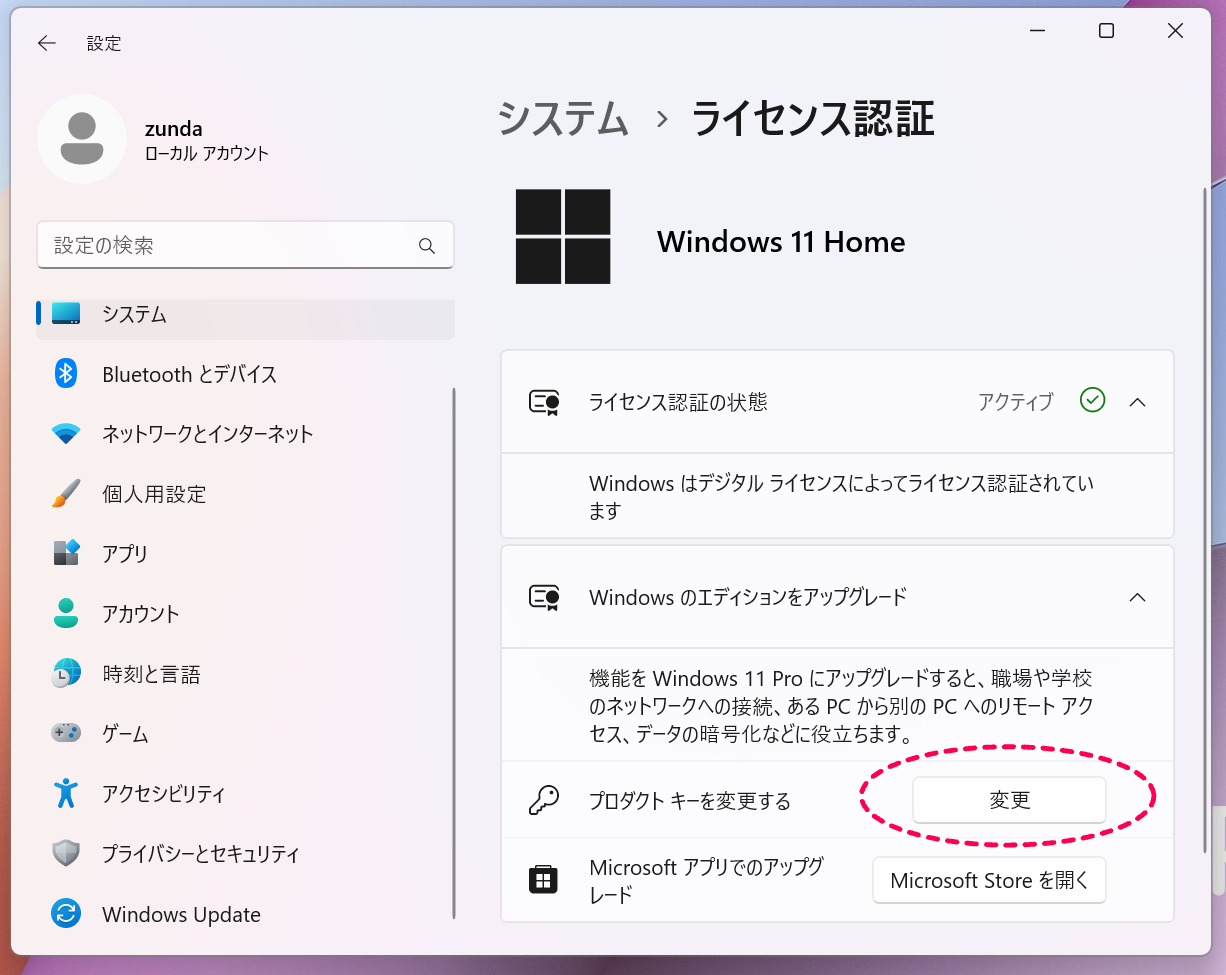
Task: Open アカウント settings via its icon
Action: [65, 614]
